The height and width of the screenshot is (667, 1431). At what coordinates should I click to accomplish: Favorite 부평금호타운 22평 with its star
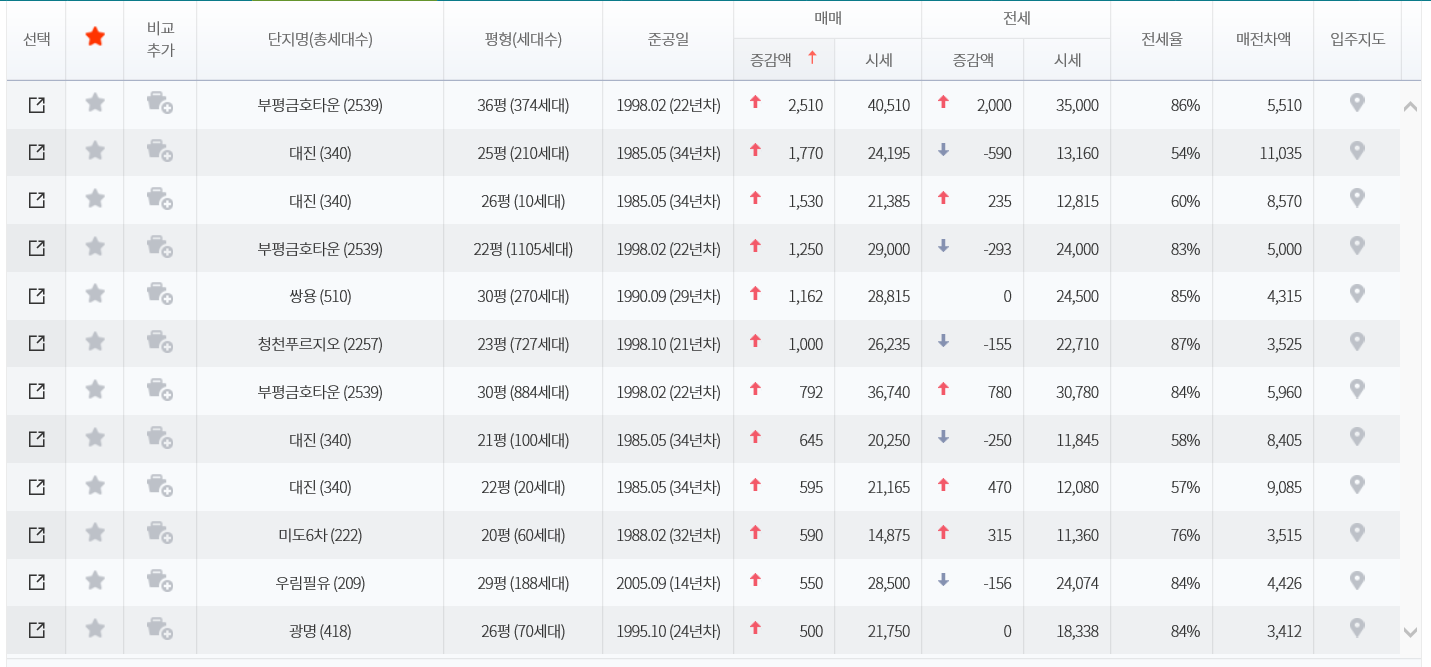[x=95, y=246]
